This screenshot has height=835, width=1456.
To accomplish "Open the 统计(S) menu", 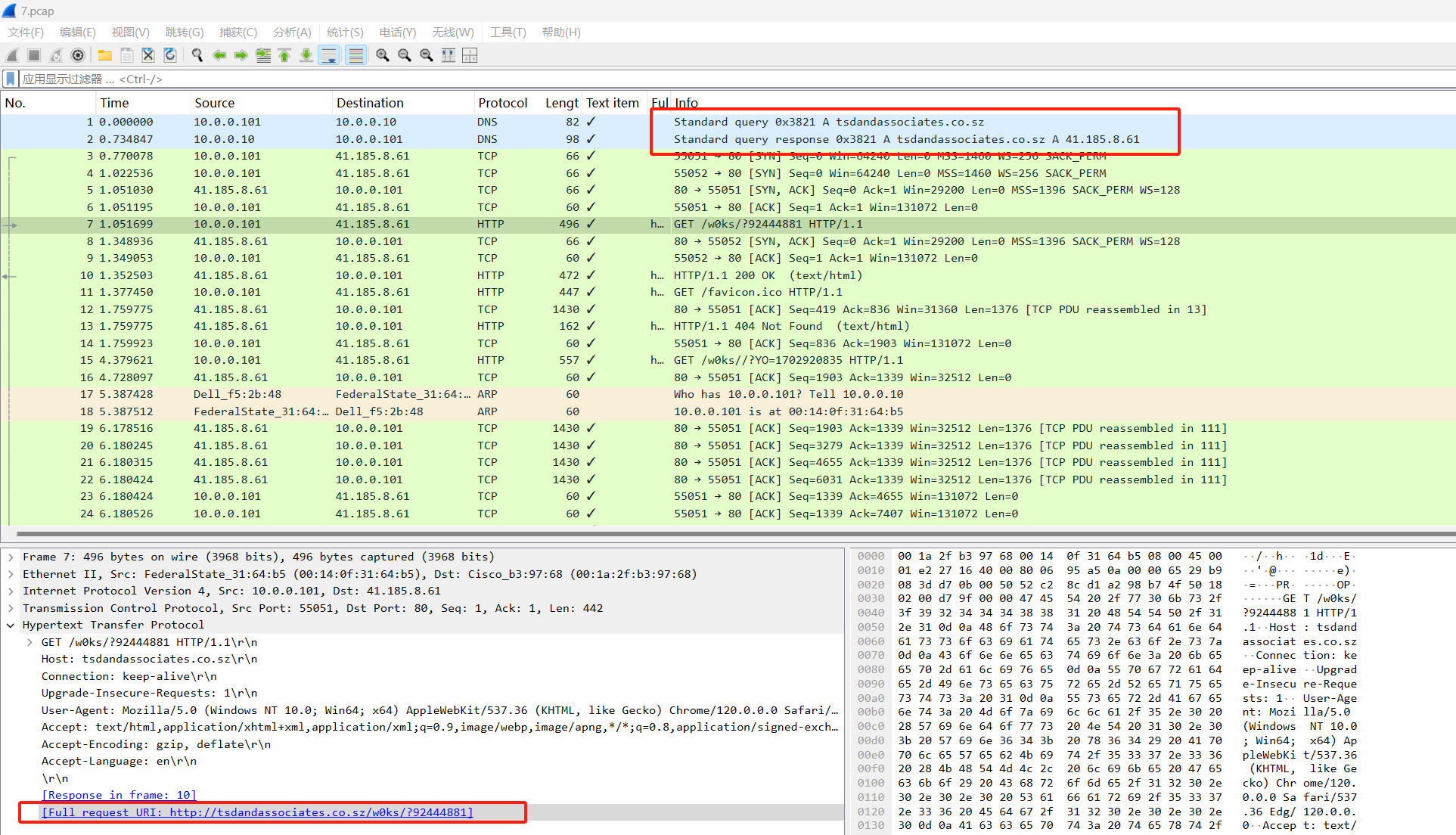I will pos(345,32).
